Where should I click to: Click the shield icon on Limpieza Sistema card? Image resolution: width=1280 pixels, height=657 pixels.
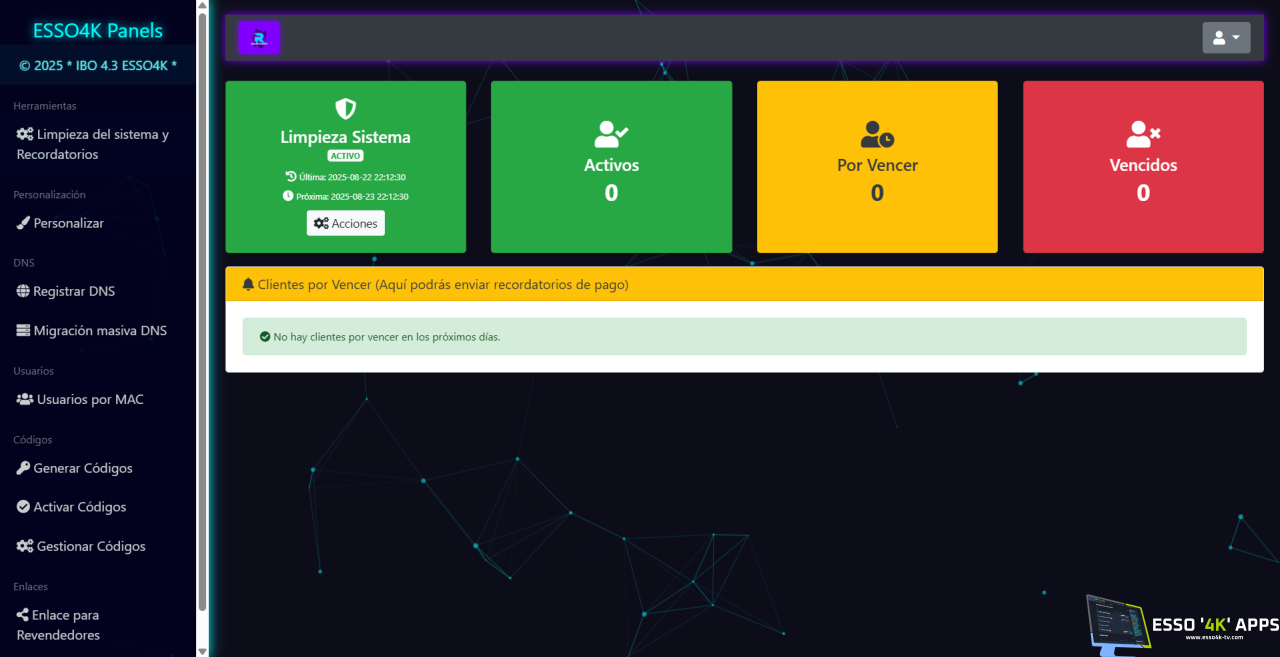click(x=345, y=108)
